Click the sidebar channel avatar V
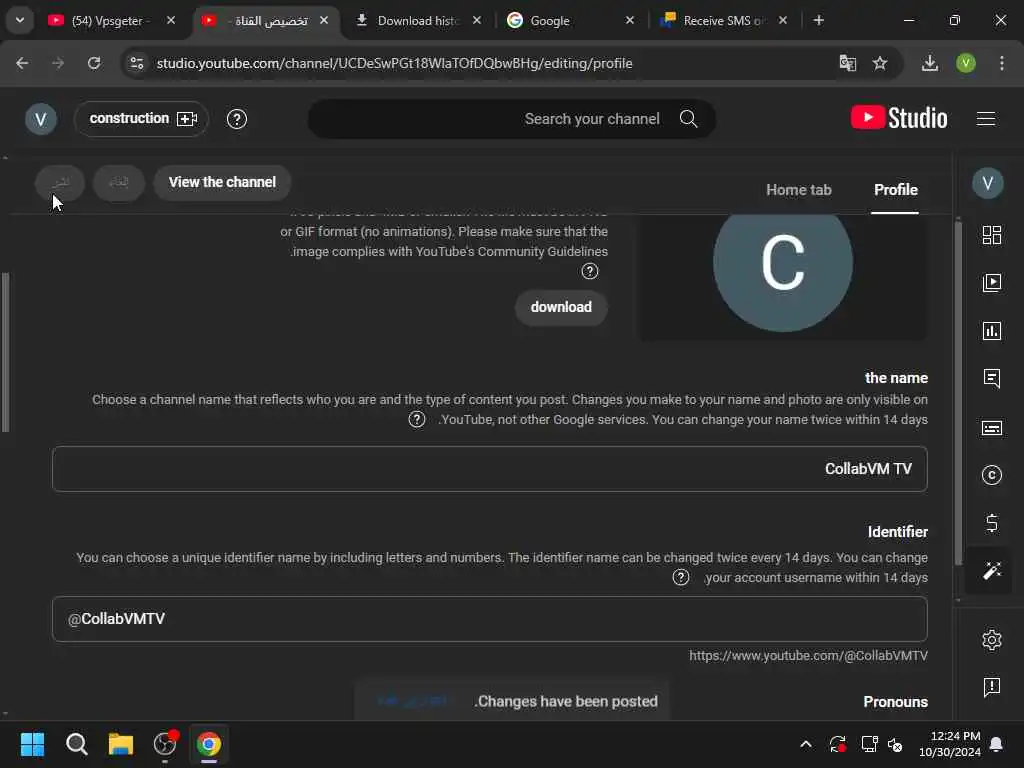This screenshot has height=768, width=1024. coord(987,184)
